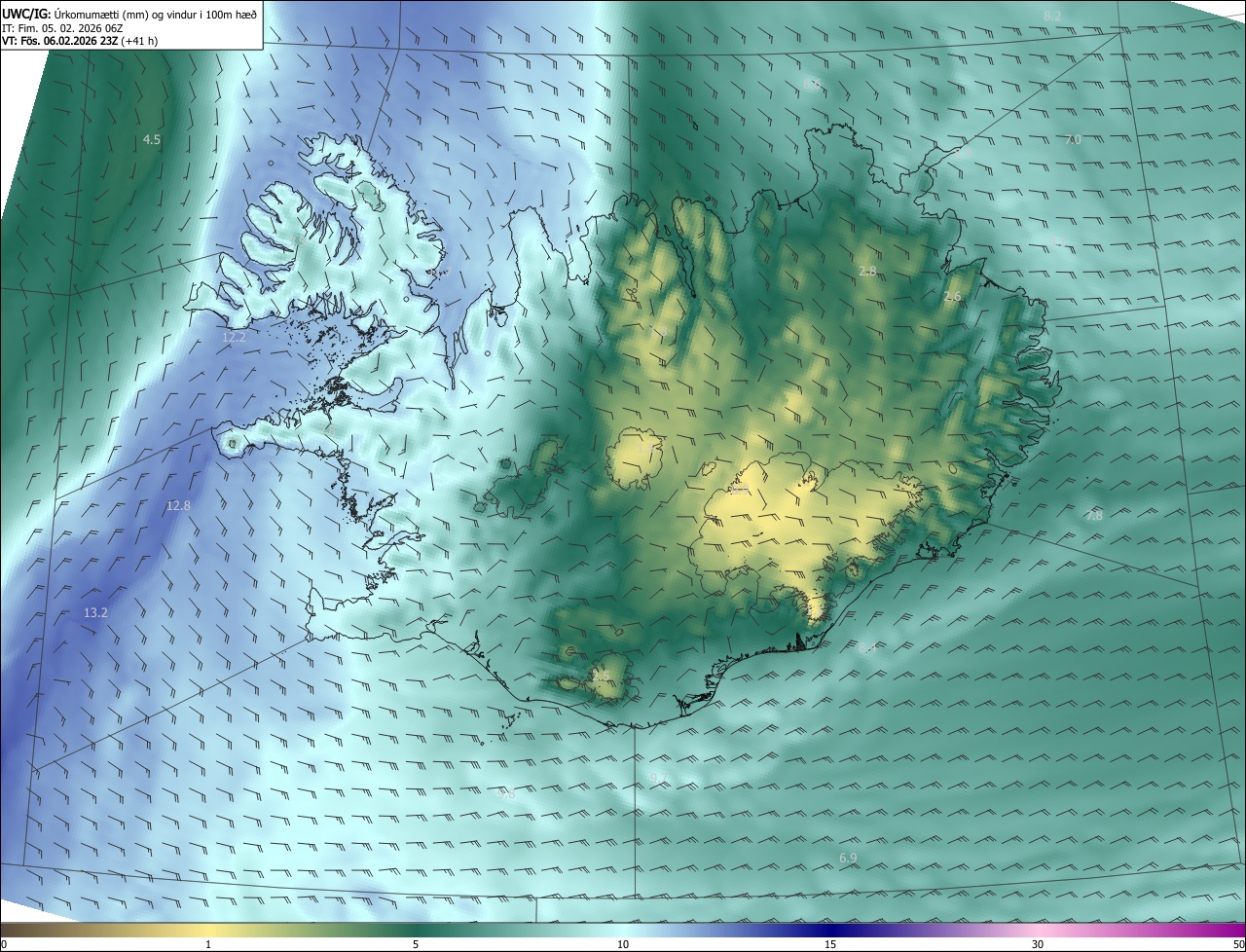Click the color scale tick labeled 15

(830, 944)
